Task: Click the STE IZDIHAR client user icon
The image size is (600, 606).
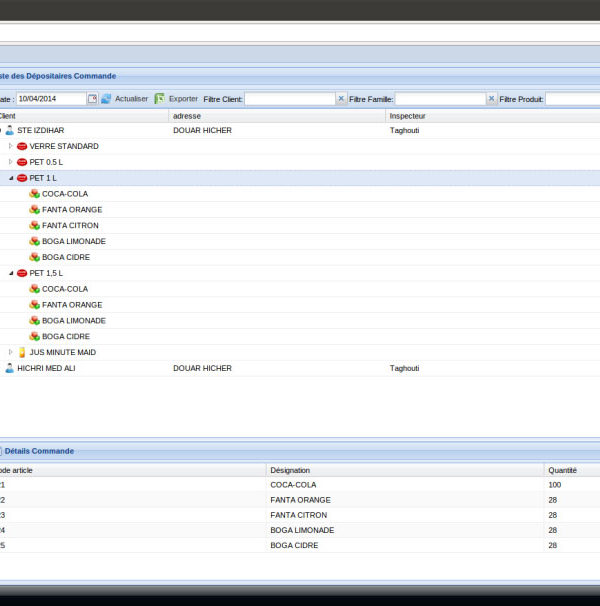Action: [10, 130]
